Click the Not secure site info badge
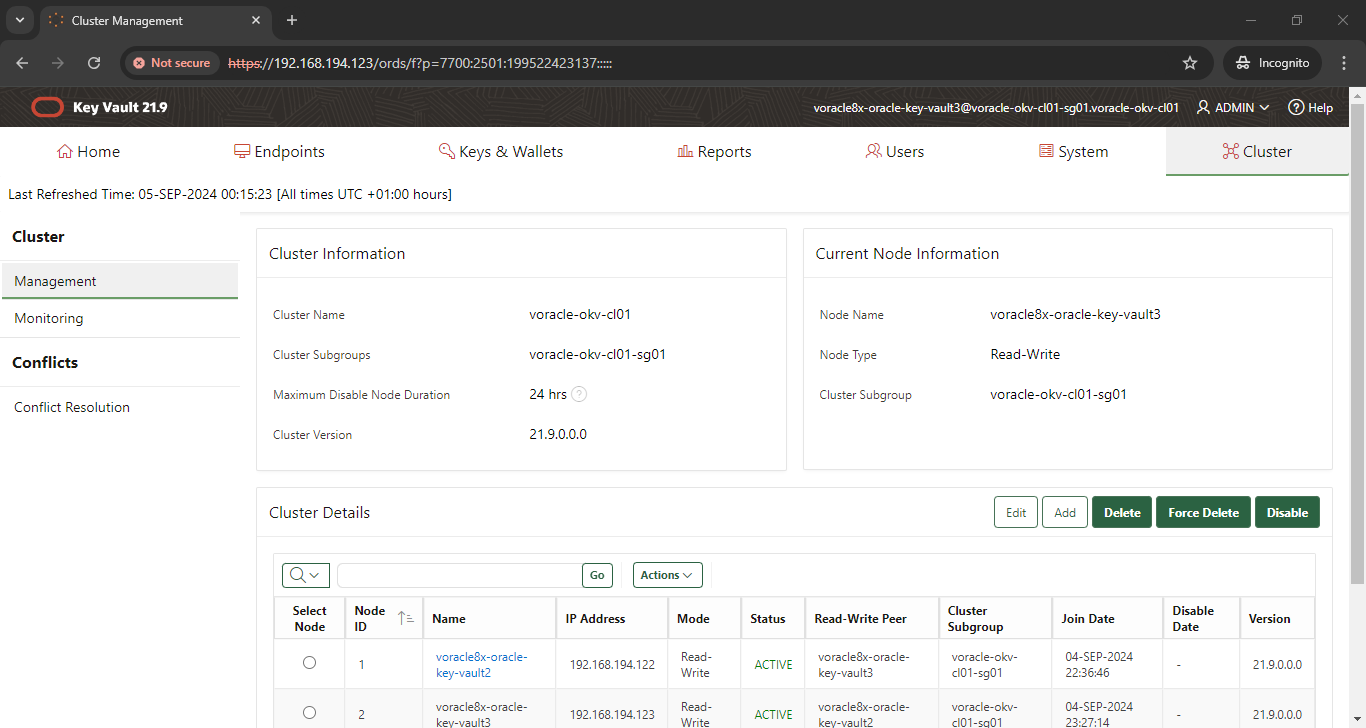 (x=171, y=63)
